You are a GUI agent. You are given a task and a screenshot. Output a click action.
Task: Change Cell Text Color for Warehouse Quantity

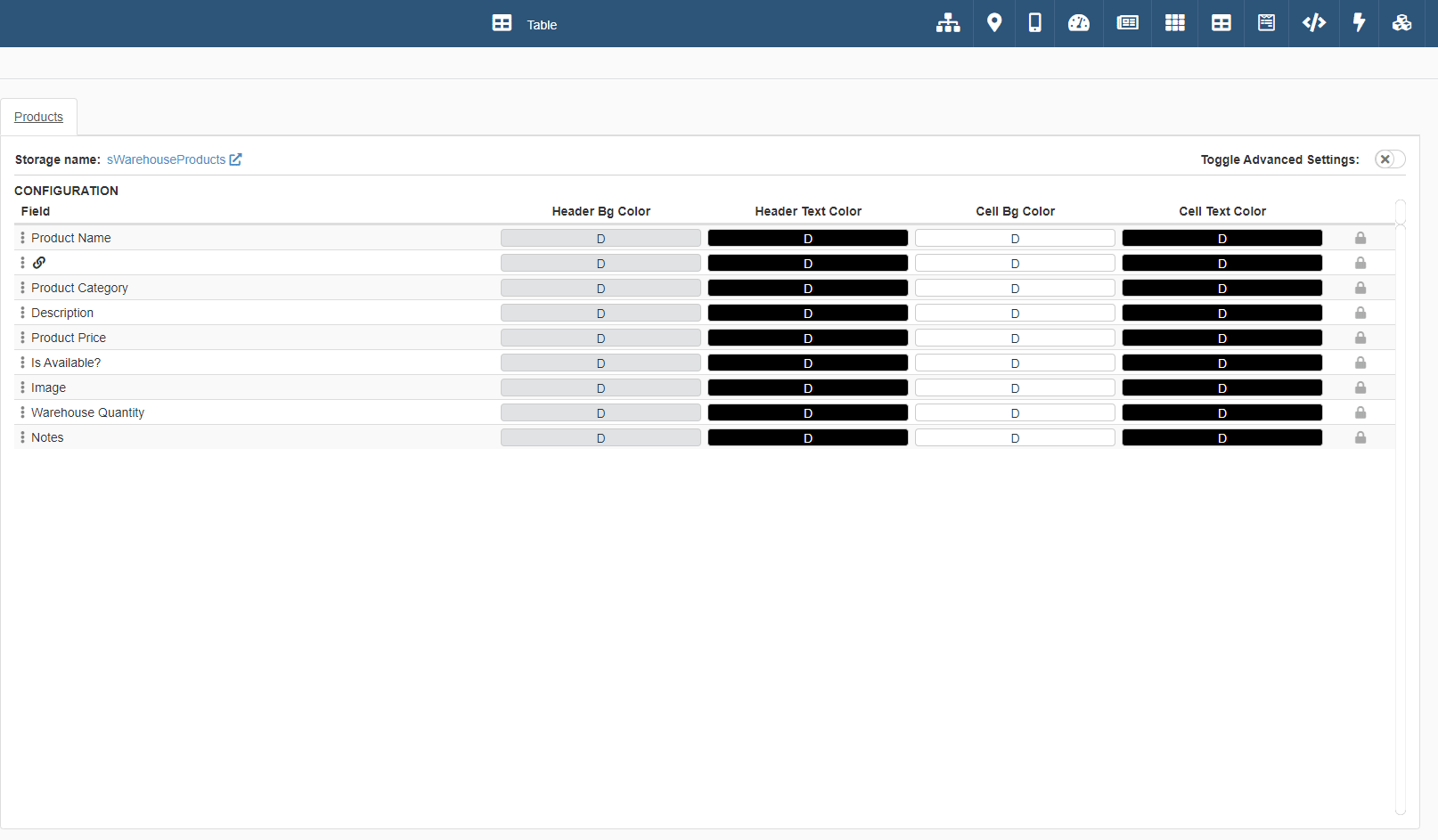pyautogui.click(x=1221, y=412)
